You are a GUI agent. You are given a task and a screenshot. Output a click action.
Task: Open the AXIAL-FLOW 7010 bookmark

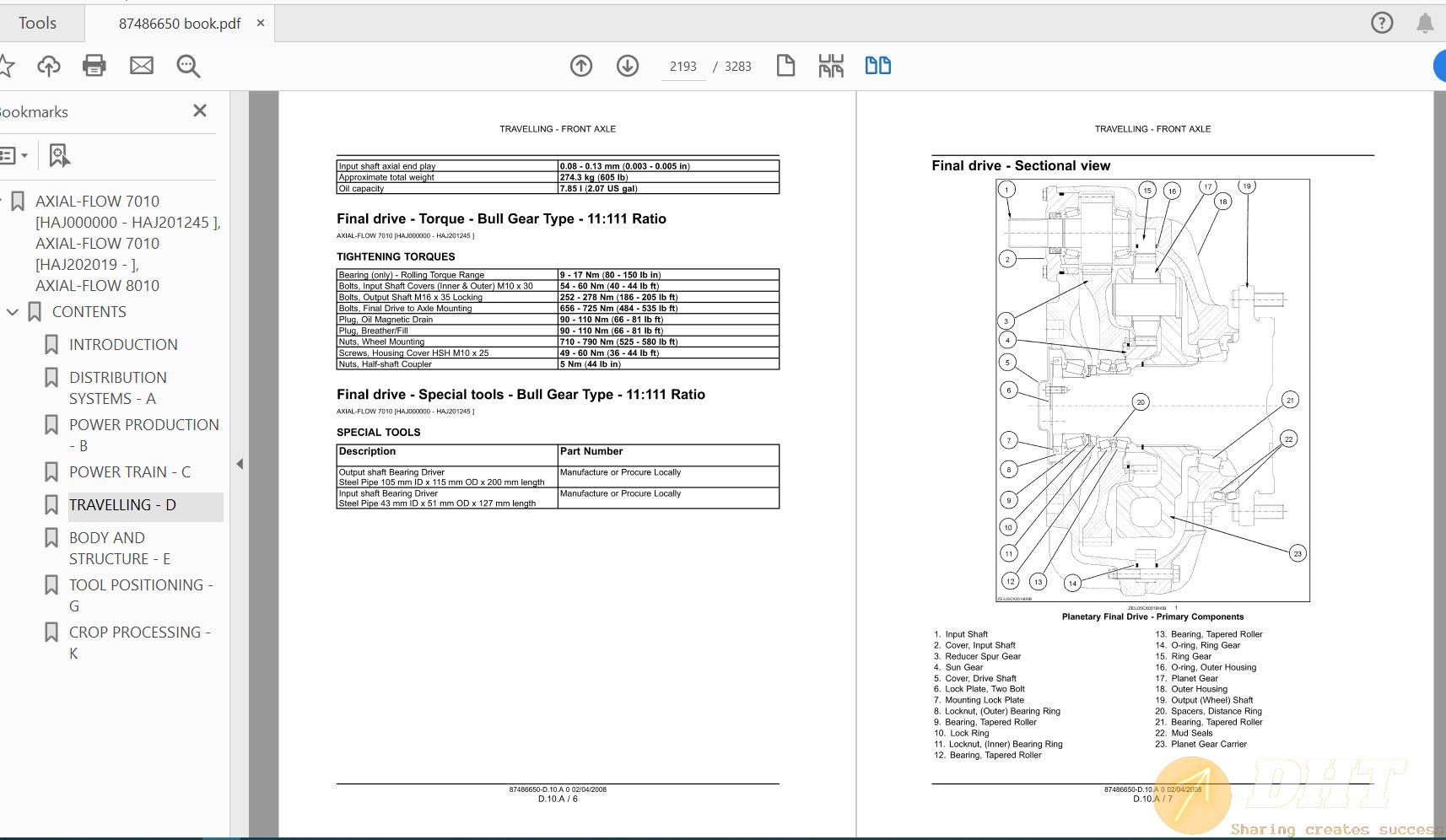tap(127, 243)
